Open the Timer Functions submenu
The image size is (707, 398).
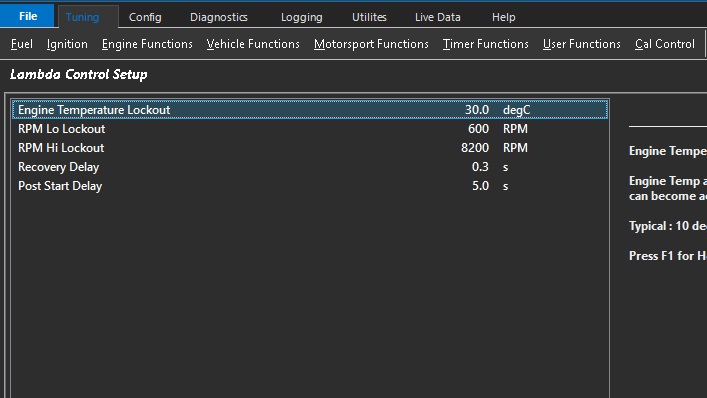coord(486,44)
